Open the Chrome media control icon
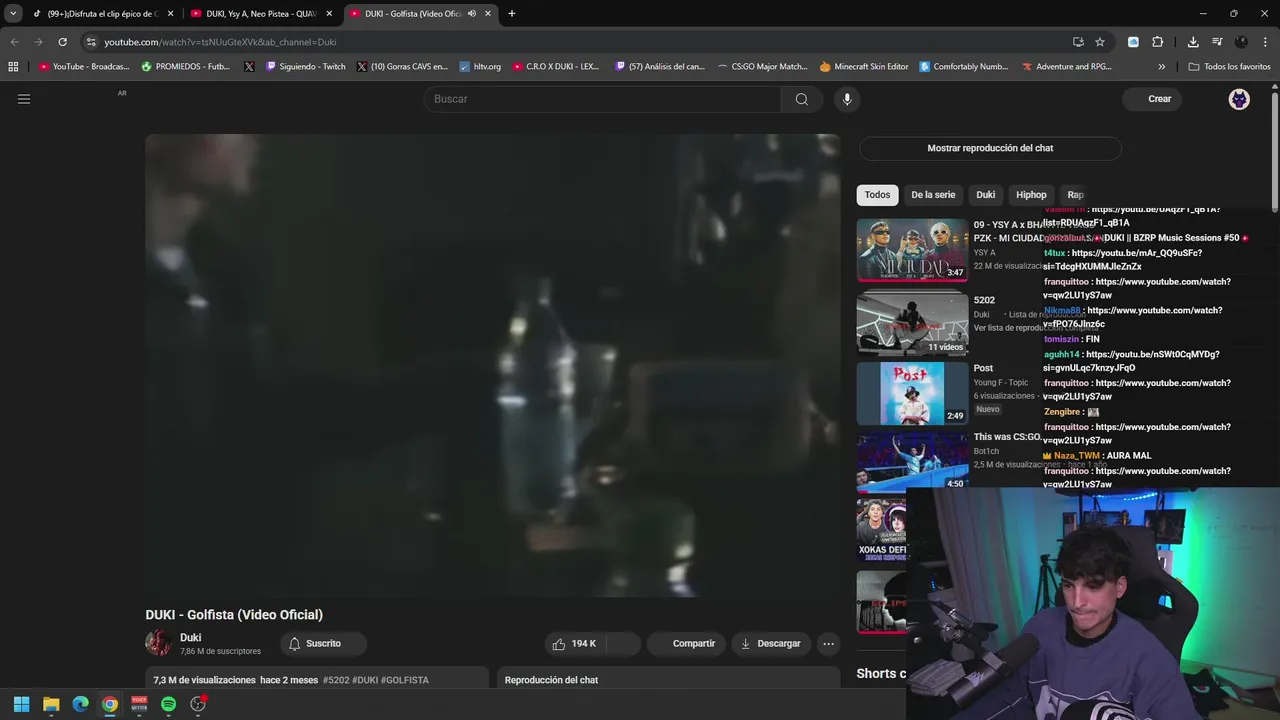The width and height of the screenshot is (1280, 720). coord(1217,42)
